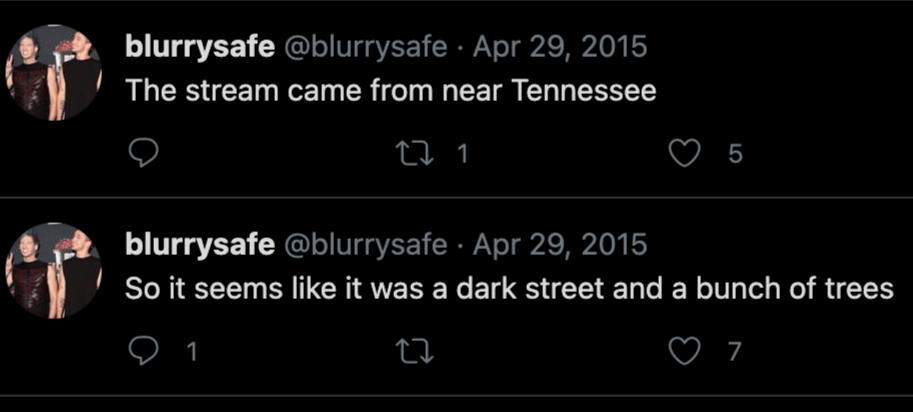Like the tweet mentioning Tennessee

pyautogui.click(x=684, y=153)
